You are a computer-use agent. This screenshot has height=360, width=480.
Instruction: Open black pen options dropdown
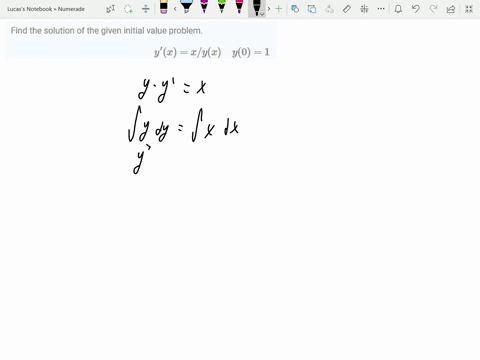(262, 14)
